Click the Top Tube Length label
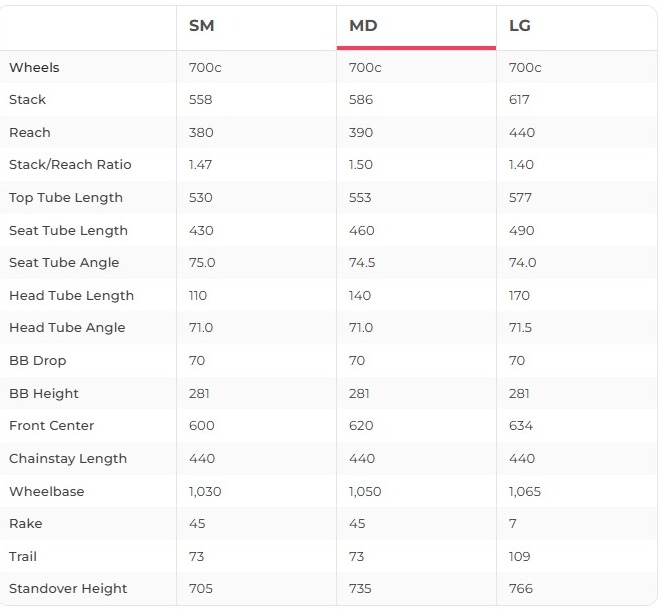 (66, 198)
